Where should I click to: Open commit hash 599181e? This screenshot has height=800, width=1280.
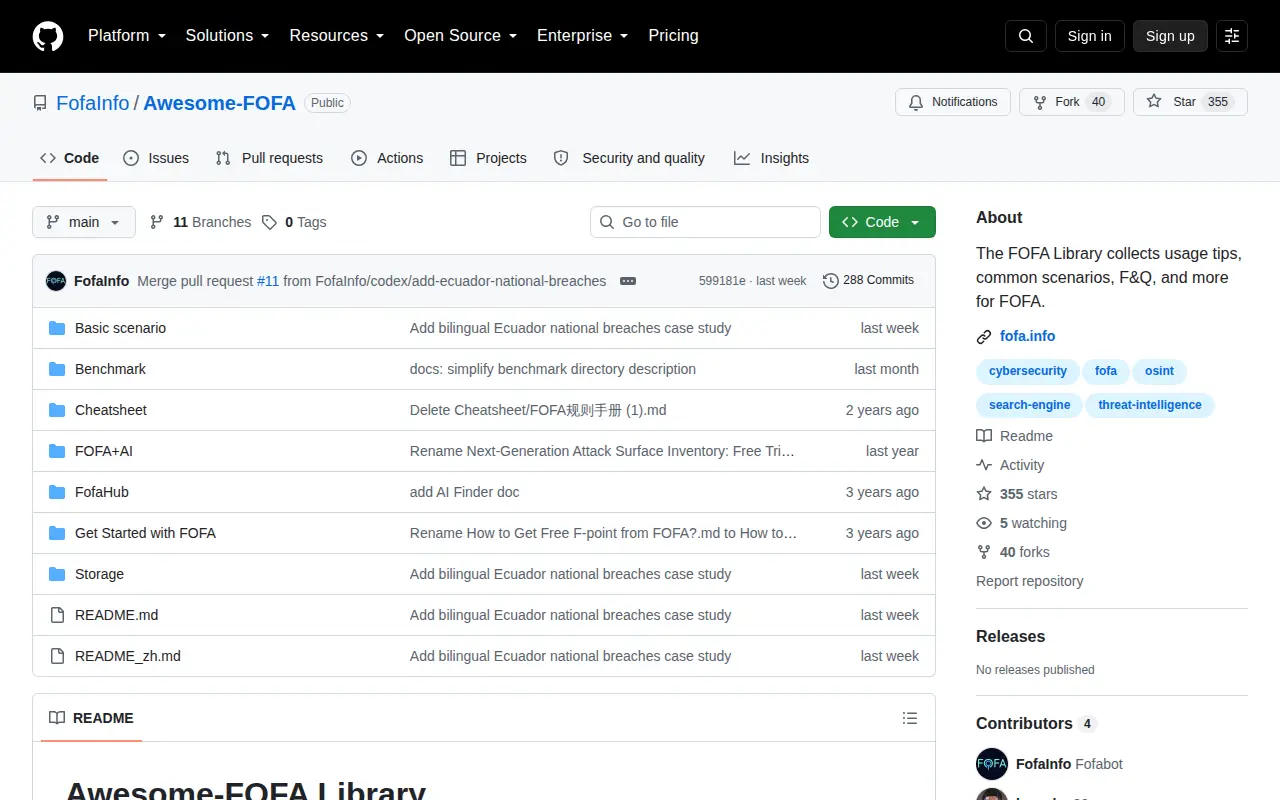coord(722,281)
